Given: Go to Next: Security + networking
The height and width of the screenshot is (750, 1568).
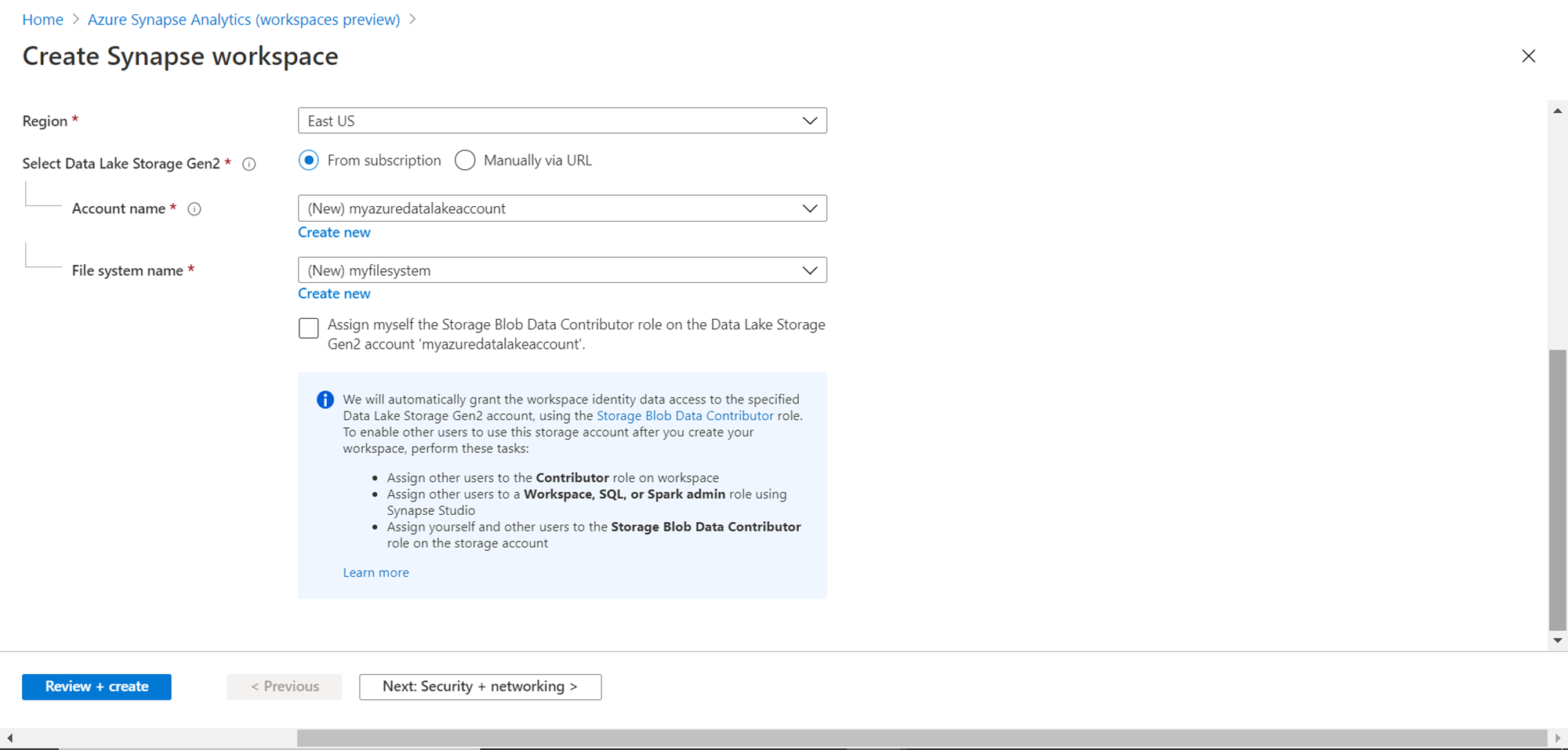Looking at the screenshot, I should pyautogui.click(x=480, y=687).
